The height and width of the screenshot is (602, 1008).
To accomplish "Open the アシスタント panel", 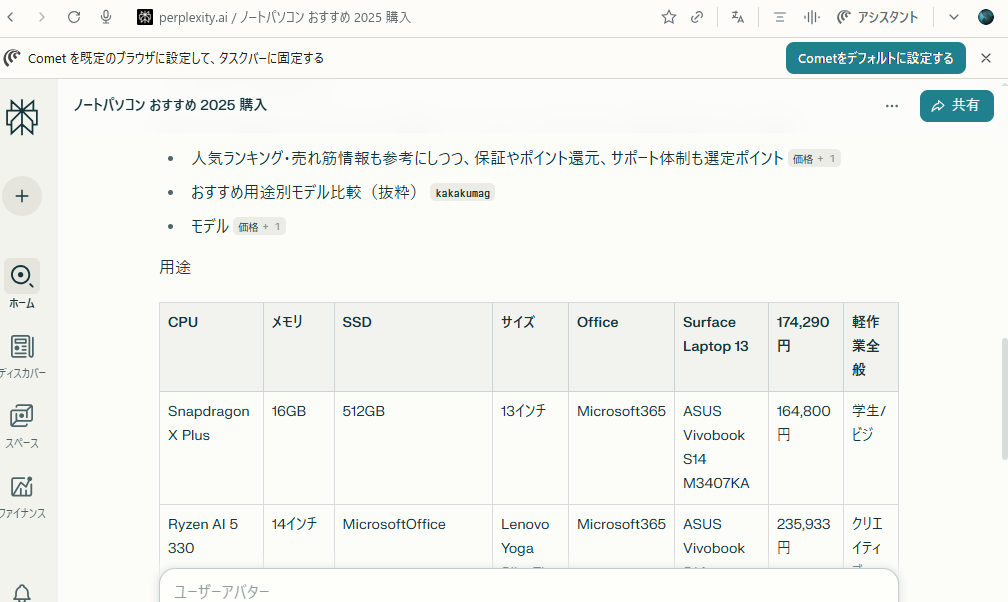I will click(877, 17).
